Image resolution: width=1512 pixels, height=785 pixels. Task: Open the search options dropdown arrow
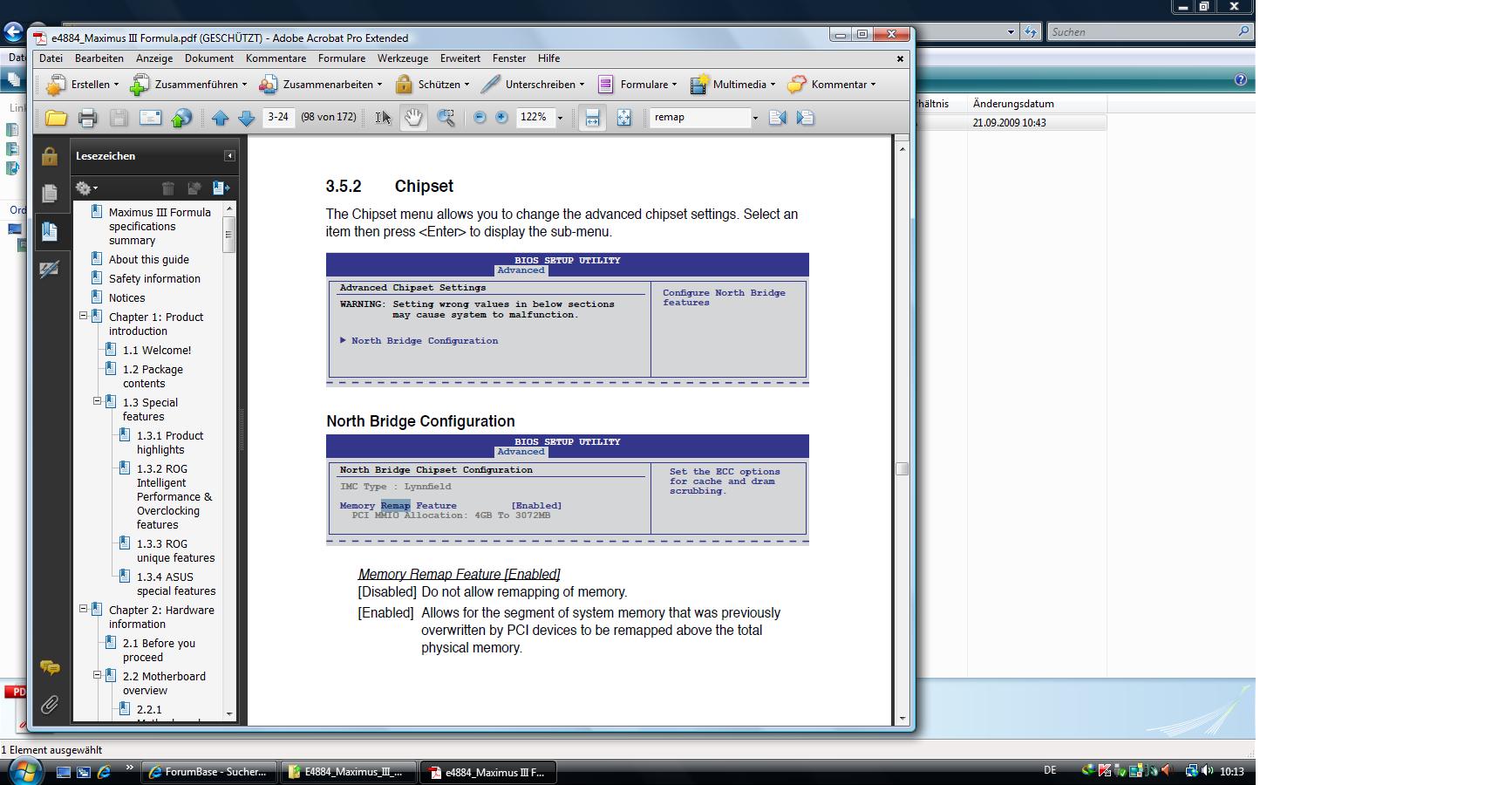coord(755,118)
